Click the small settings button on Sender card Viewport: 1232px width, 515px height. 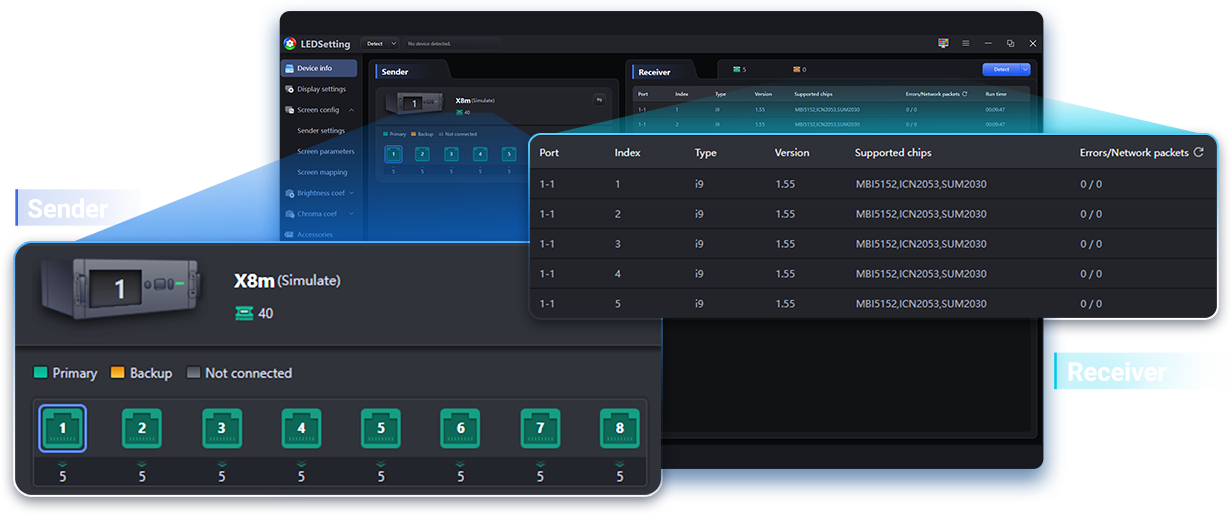[599, 99]
